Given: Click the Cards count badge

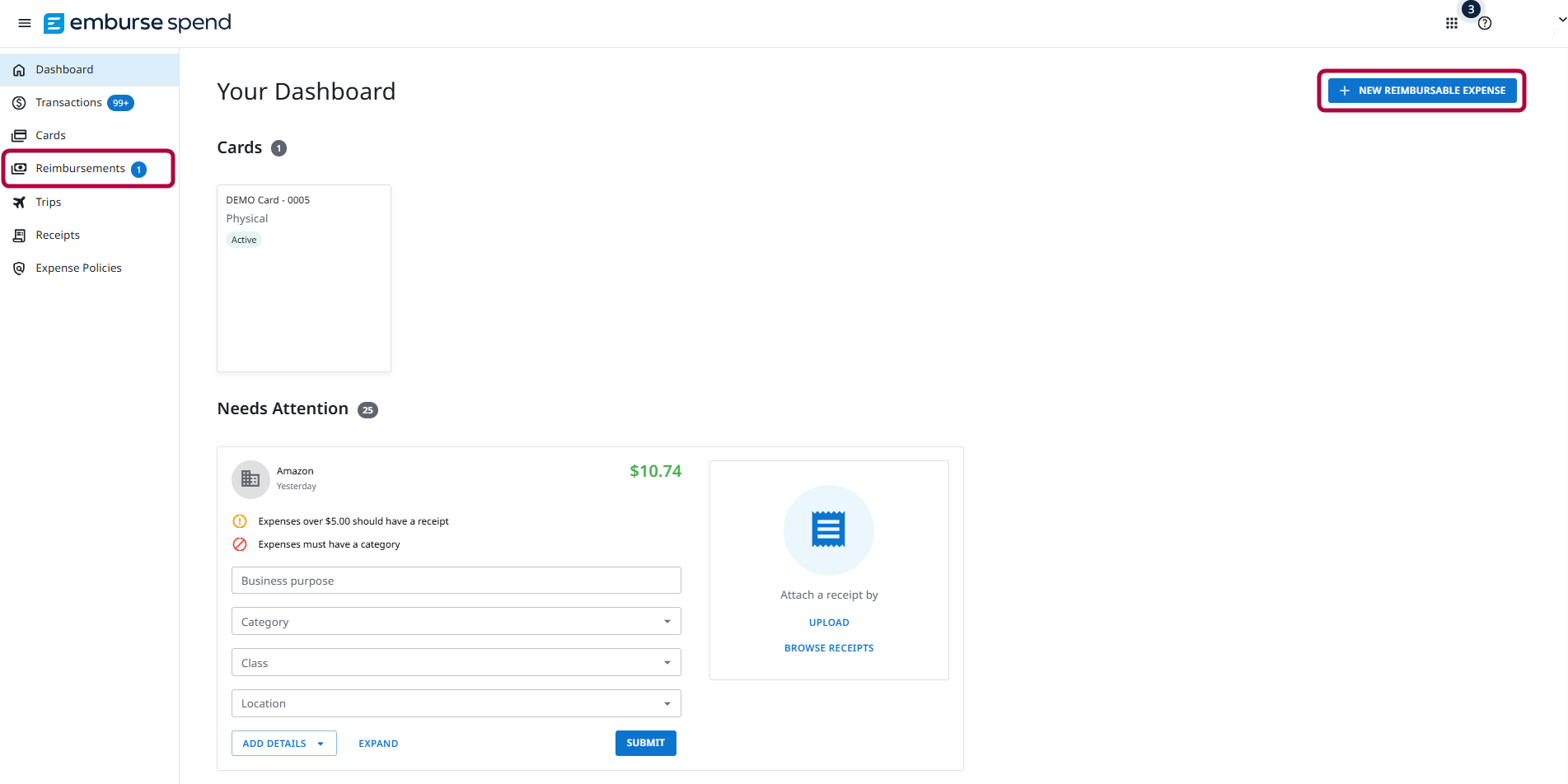Looking at the screenshot, I should (x=278, y=148).
